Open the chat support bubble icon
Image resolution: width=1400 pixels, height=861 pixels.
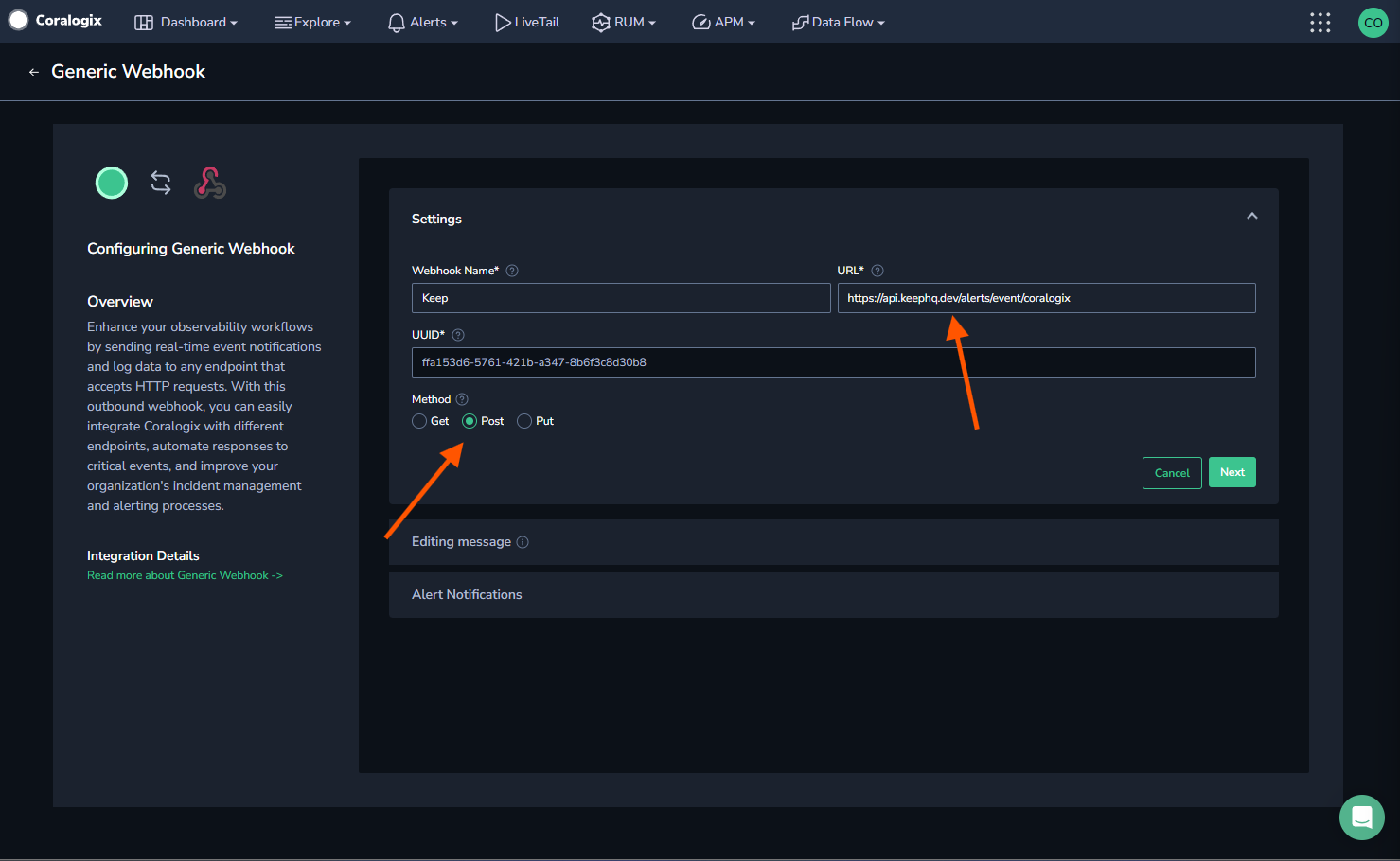click(x=1362, y=817)
